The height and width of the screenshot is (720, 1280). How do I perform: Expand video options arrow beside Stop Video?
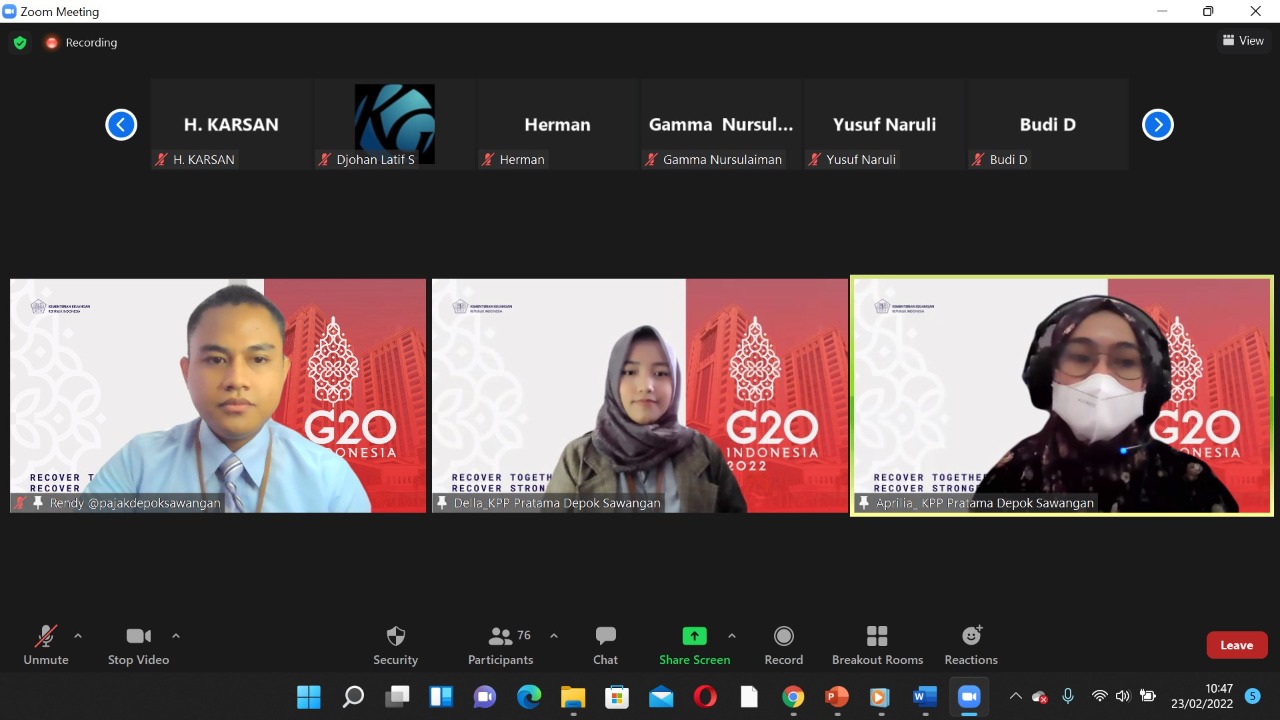[176, 636]
